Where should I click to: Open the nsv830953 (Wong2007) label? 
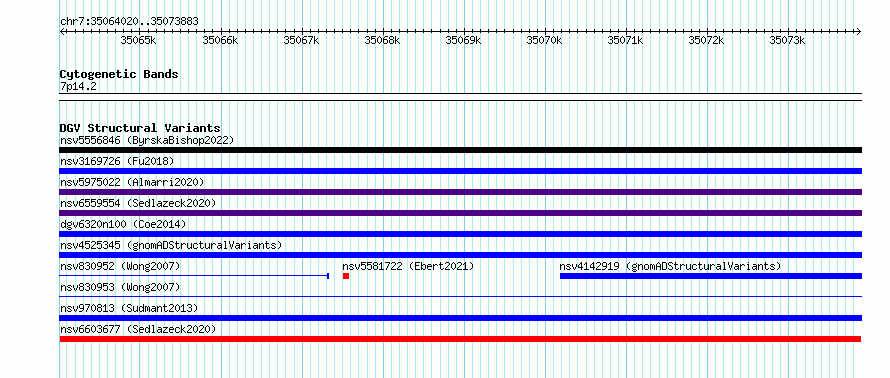coord(120,287)
